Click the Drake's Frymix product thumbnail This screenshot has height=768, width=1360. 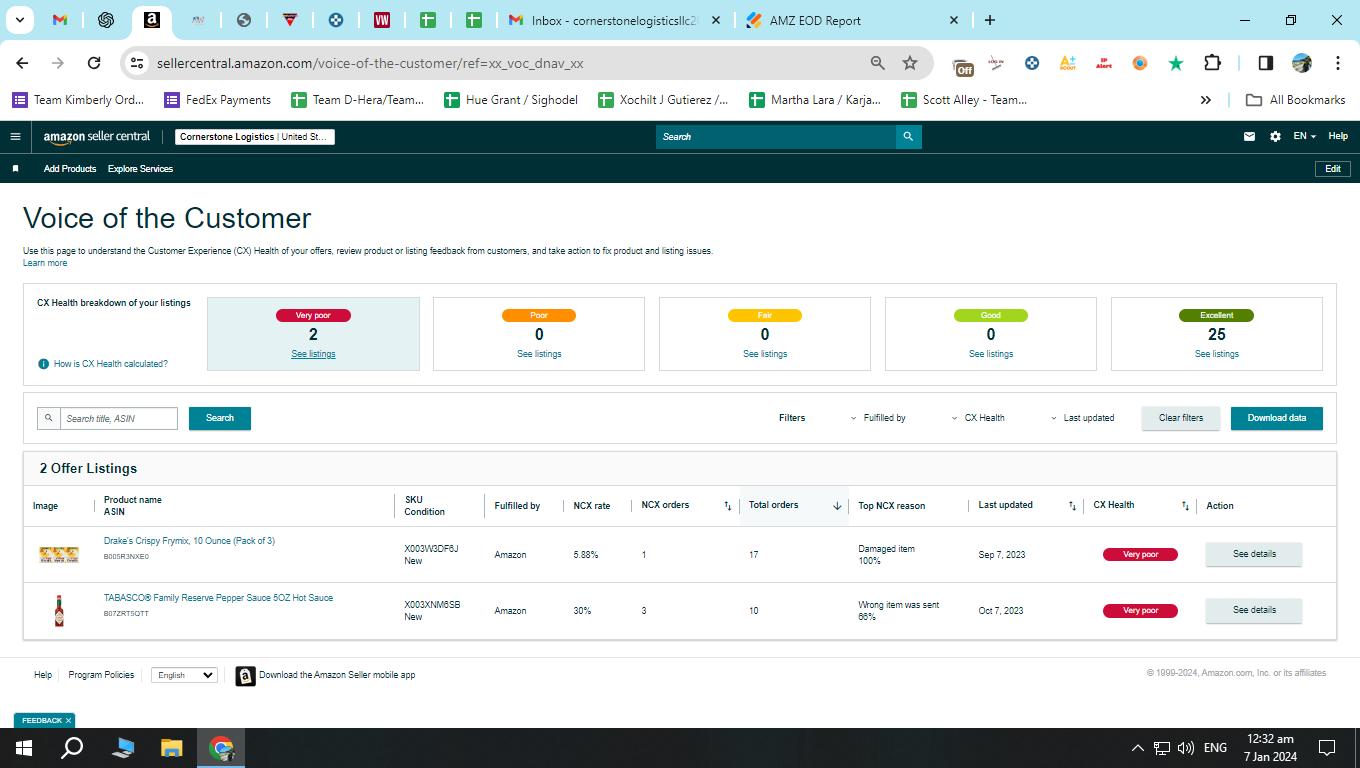click(59, 554)
